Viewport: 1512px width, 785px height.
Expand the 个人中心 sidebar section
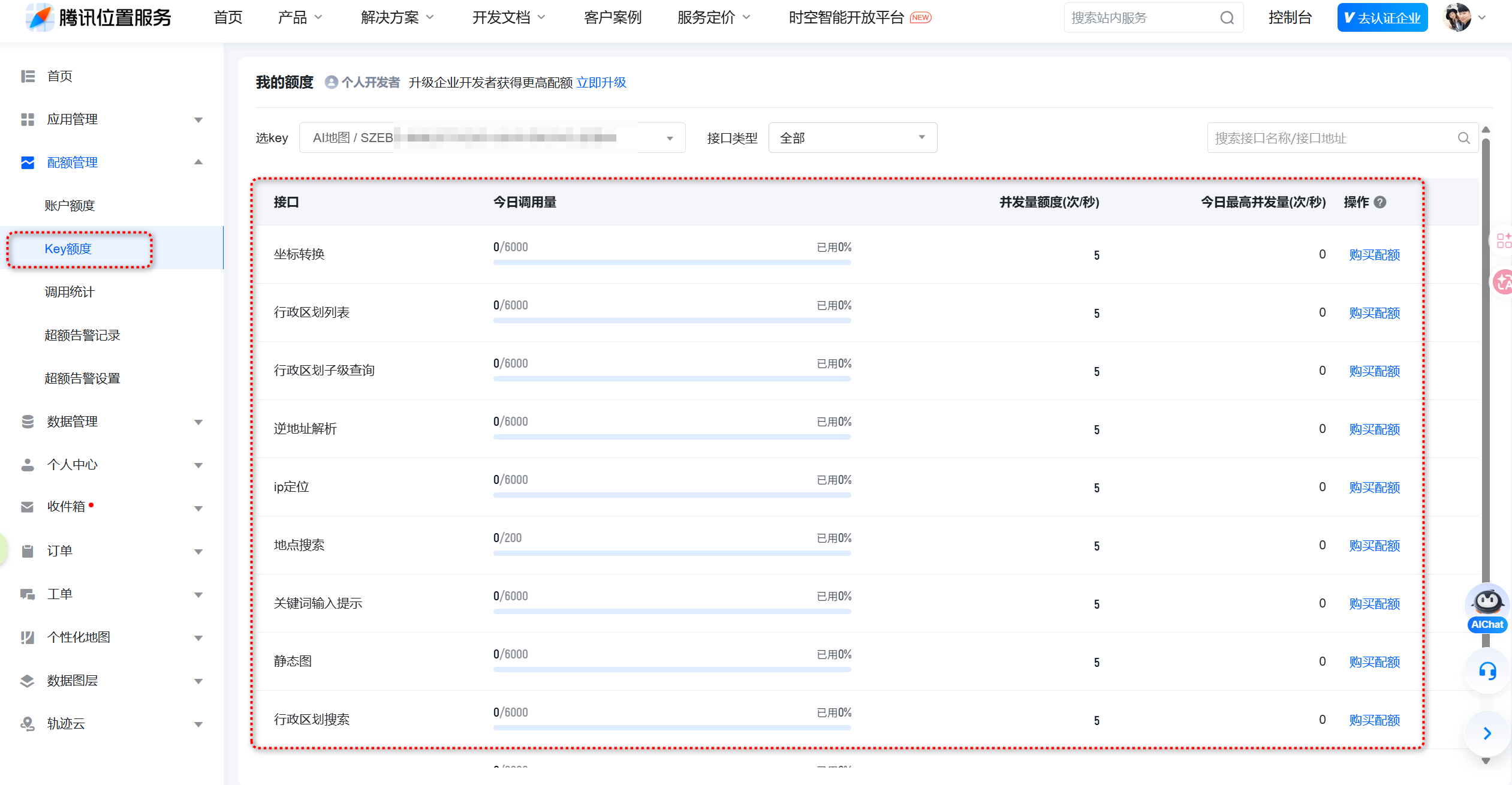(x=198, y=465)
